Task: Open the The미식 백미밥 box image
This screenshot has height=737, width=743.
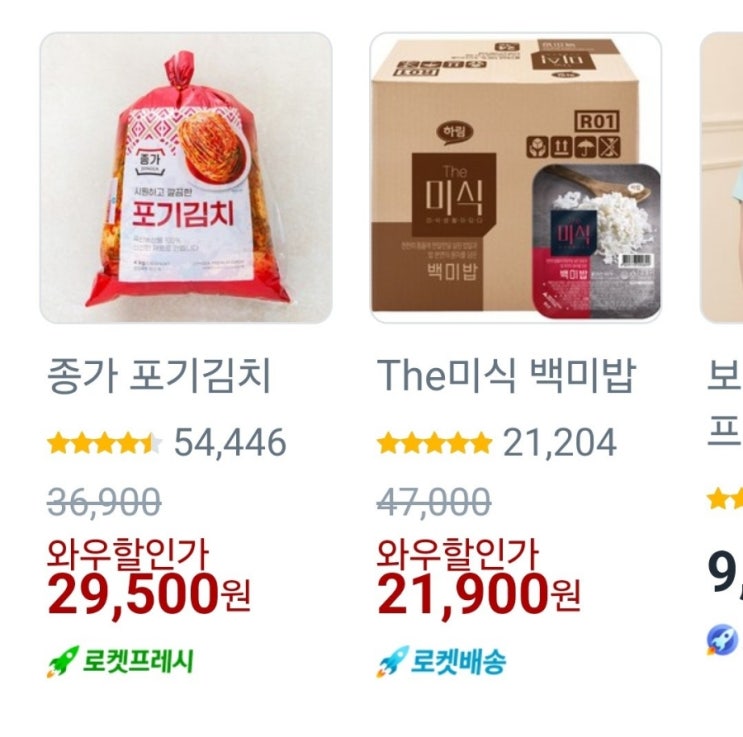Action: click(x=516, y=178)
